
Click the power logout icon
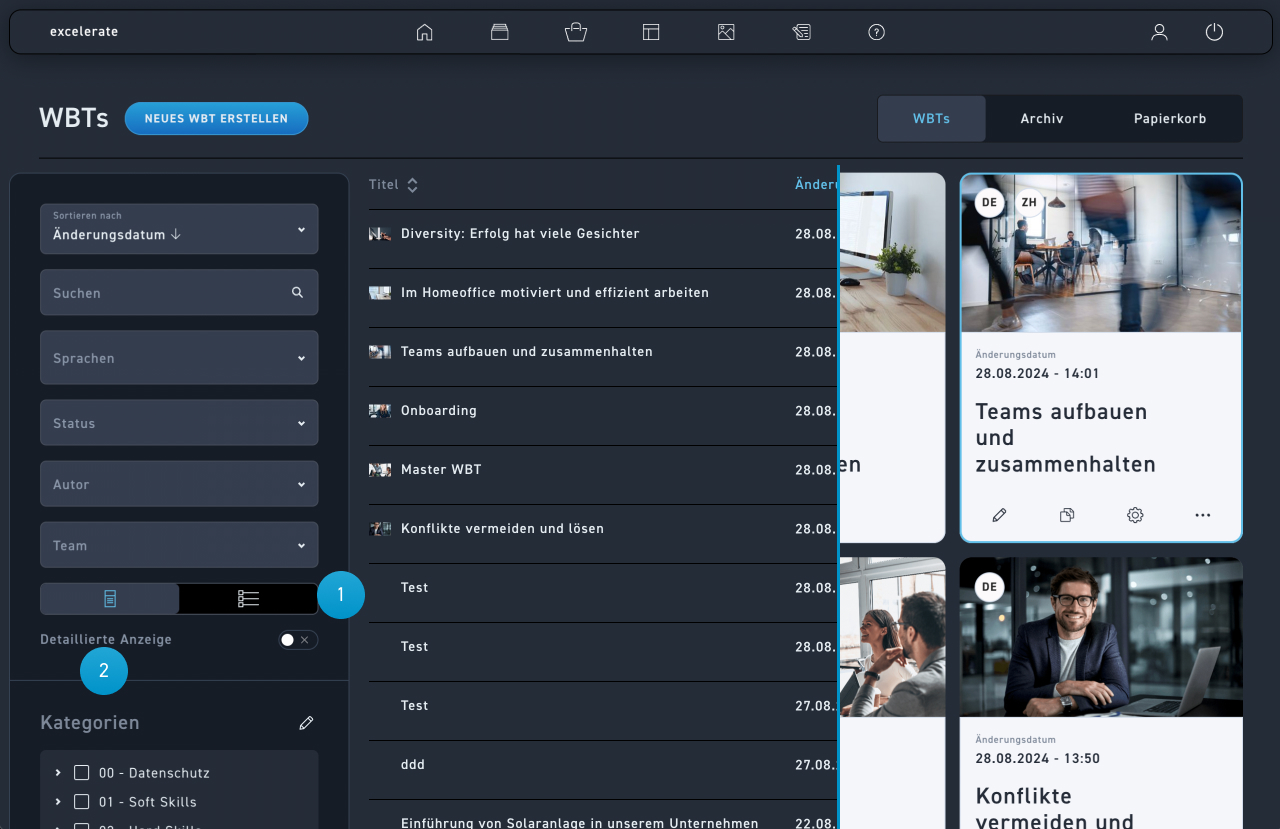(1214, 32)
